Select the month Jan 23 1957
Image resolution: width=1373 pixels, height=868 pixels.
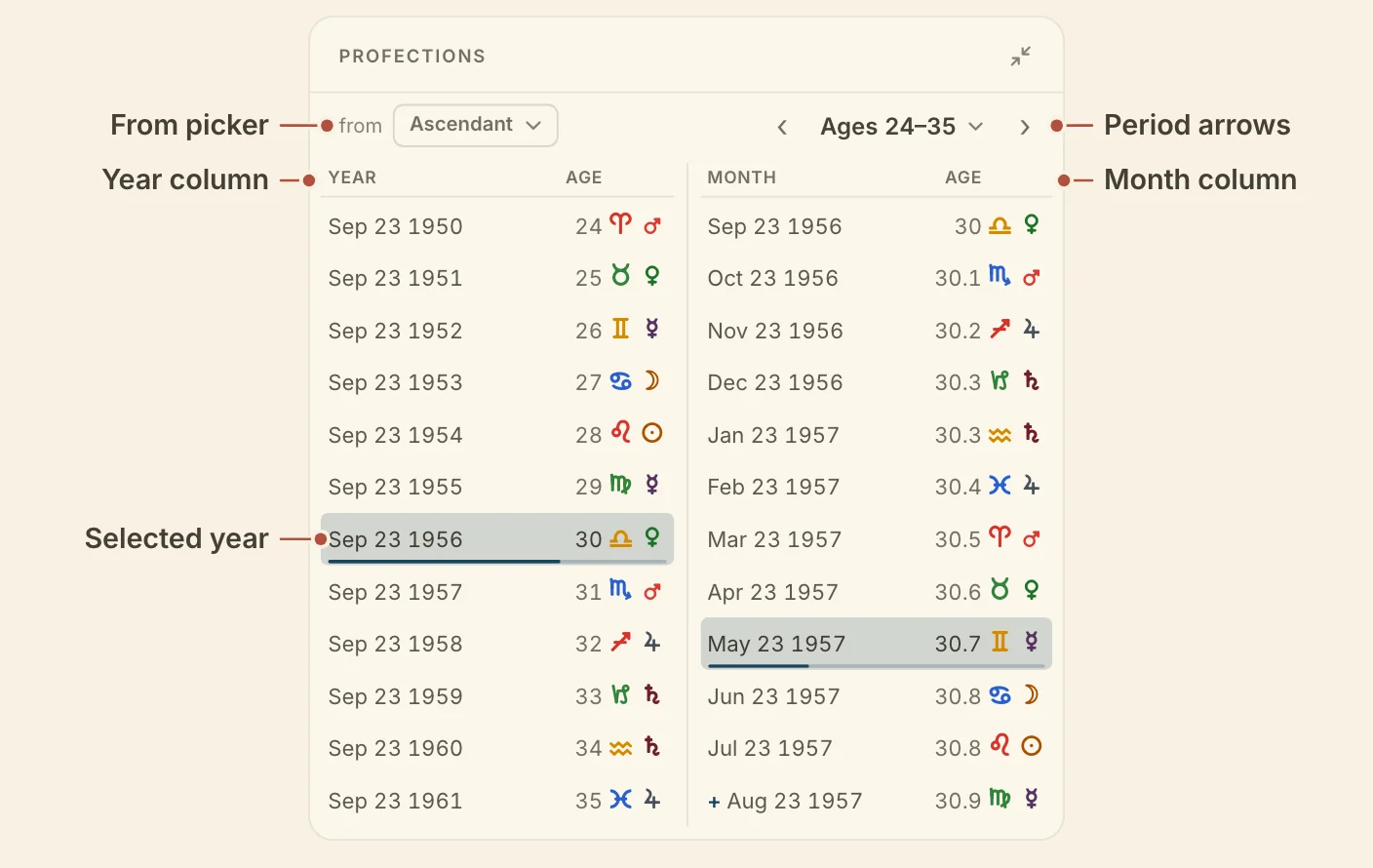[876, 435]
